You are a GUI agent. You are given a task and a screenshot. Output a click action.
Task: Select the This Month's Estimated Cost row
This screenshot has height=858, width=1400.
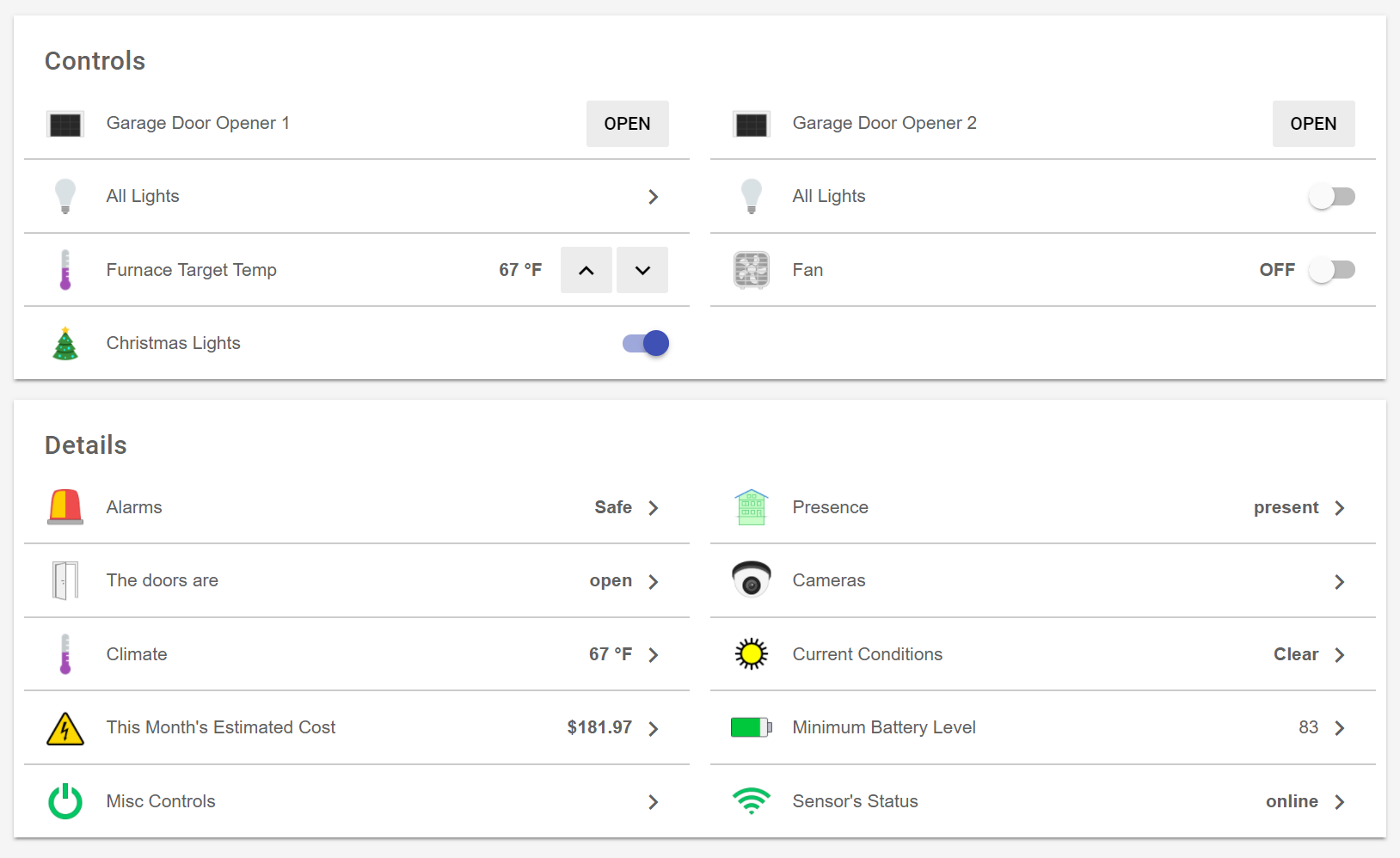click(356, 728)
